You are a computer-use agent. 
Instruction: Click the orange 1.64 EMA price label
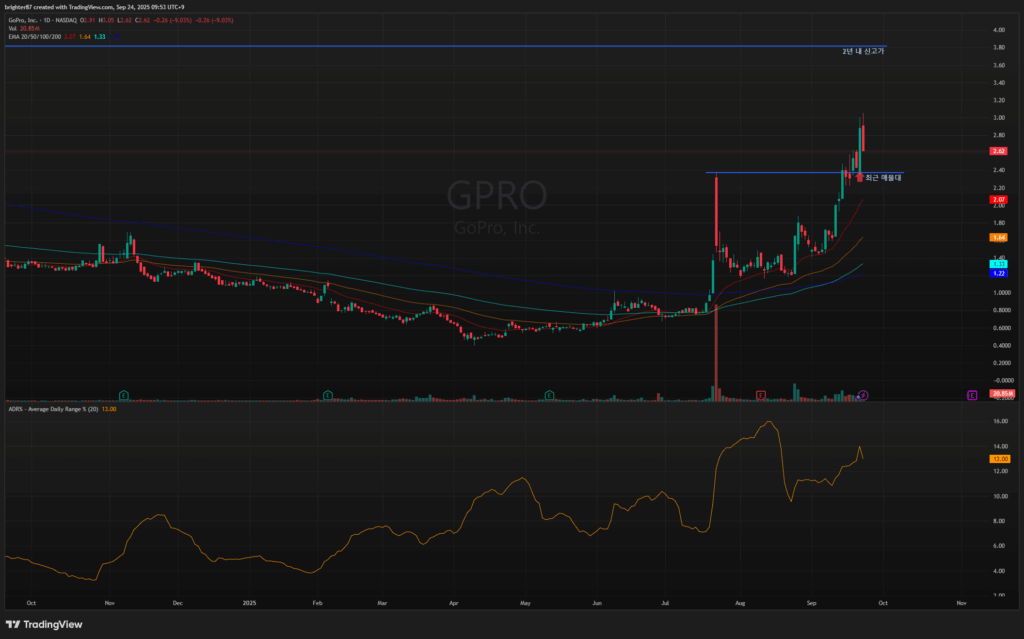click(x=999, y=238)
